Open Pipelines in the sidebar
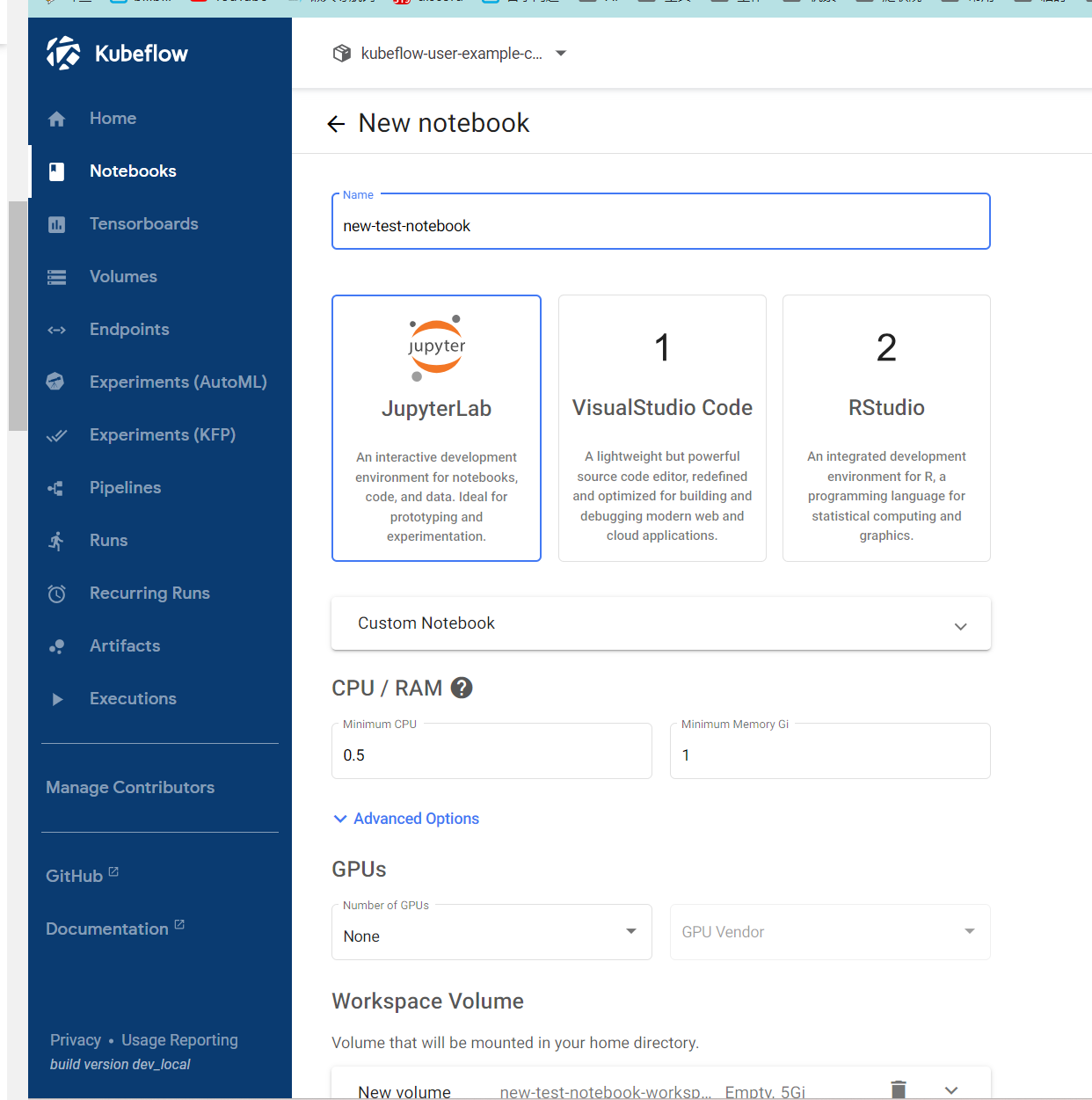 [160, 488]
